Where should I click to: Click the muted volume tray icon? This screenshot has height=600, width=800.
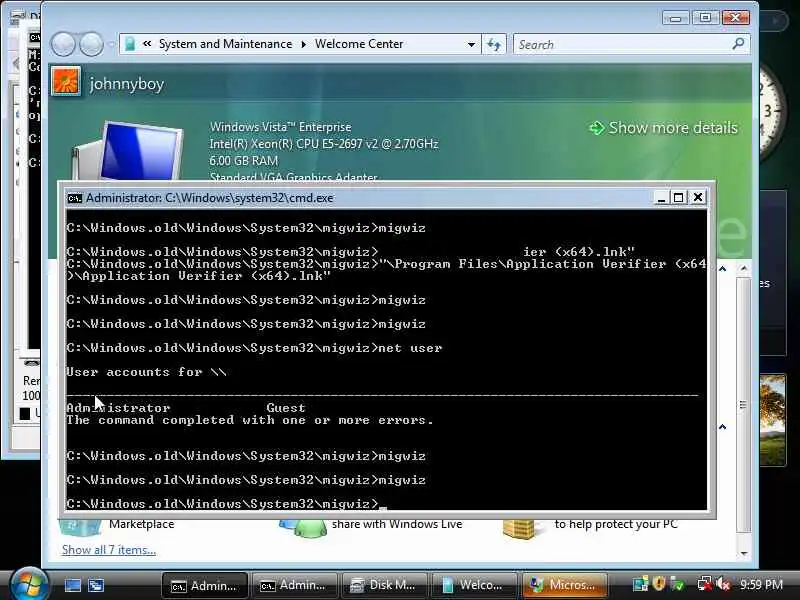pyautogui.click(x=723, y=584)
